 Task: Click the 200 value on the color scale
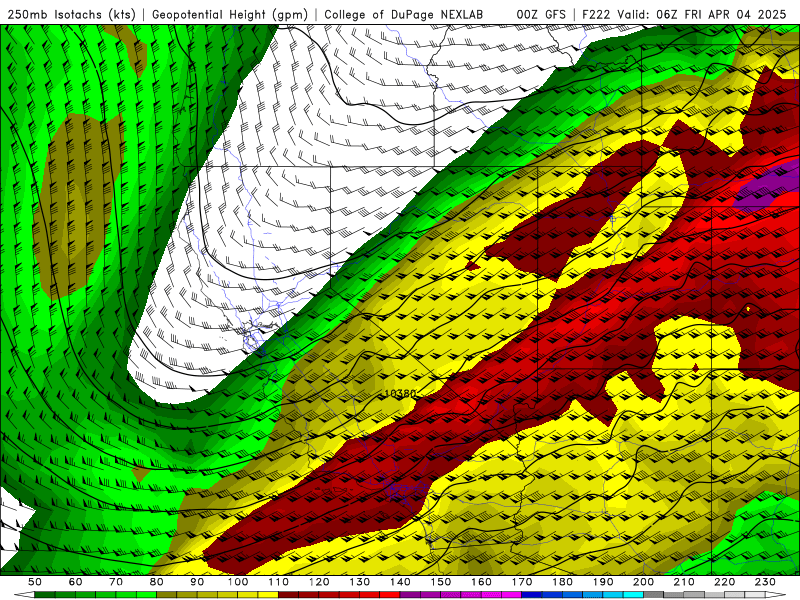pos(643,582)
